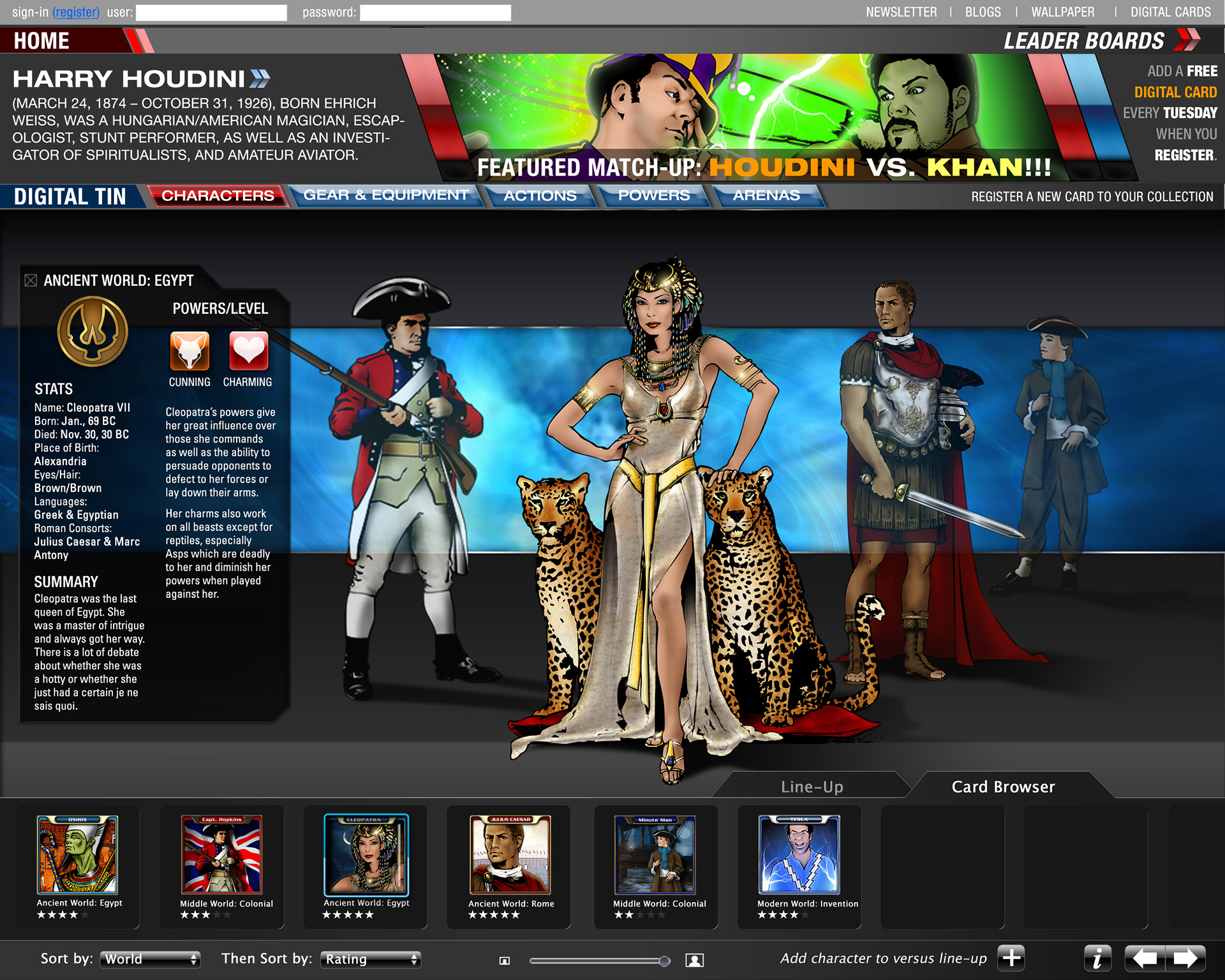
Task: Click the arrow beside Harry Houdini title
Action: [x=260, y=78]
